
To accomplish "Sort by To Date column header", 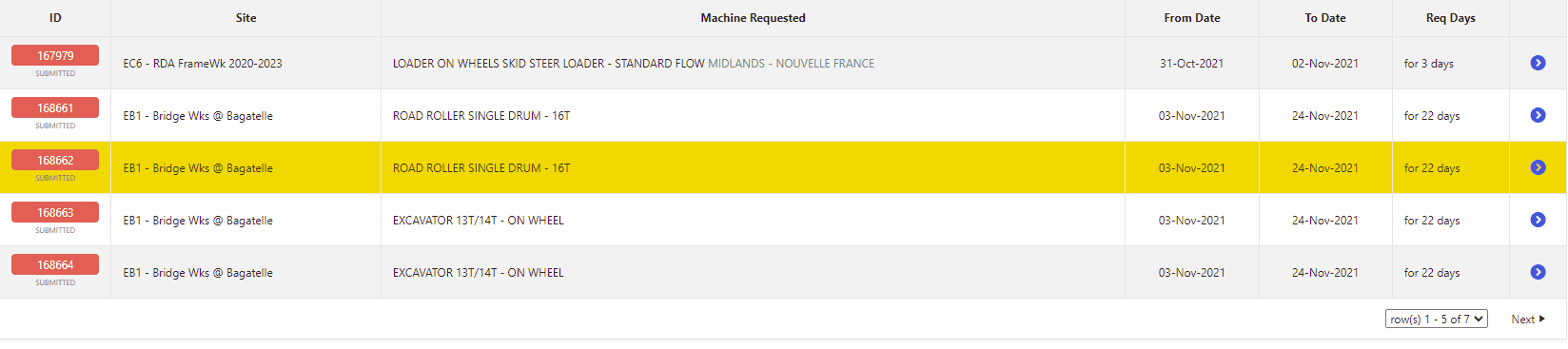I will click(x=1325, y=18).
